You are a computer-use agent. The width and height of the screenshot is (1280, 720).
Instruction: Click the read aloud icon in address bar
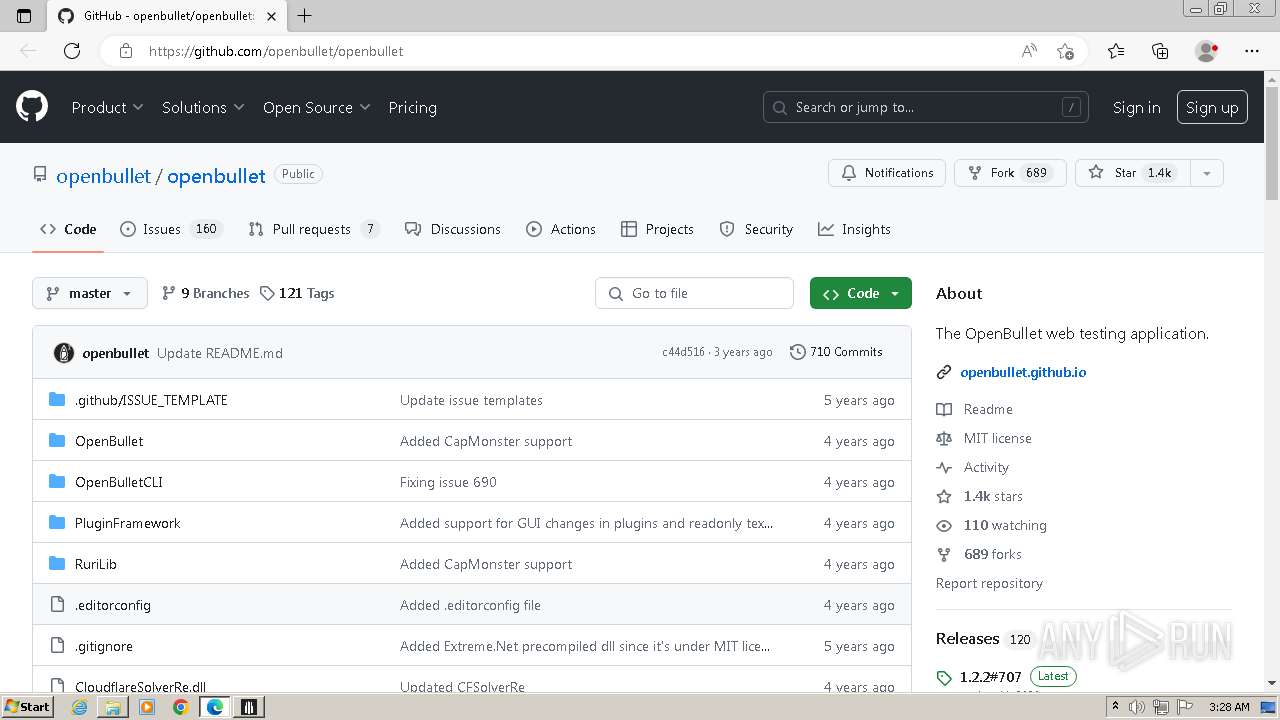click(1029, 51)
